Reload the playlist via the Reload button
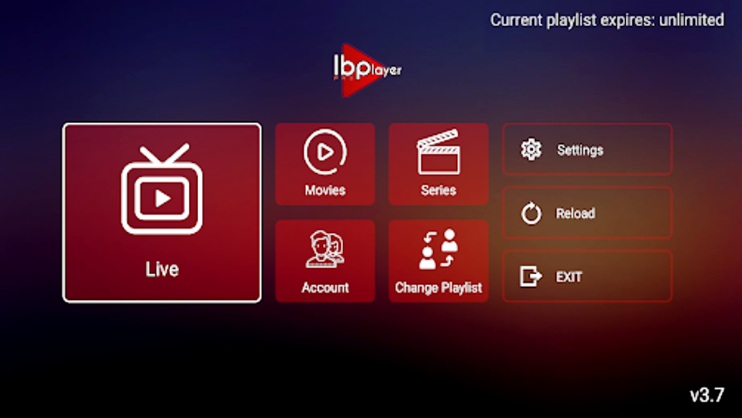 coord(587,213)
